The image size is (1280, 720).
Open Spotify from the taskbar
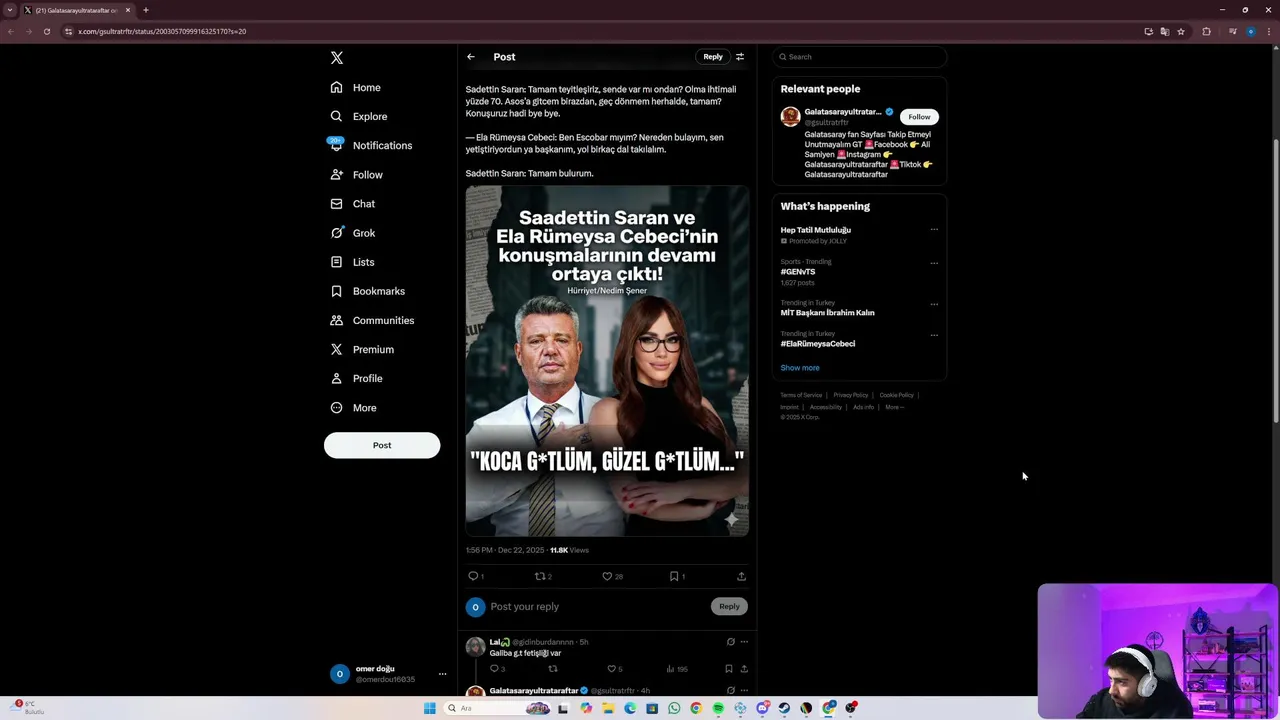click(x=718, y=708)
